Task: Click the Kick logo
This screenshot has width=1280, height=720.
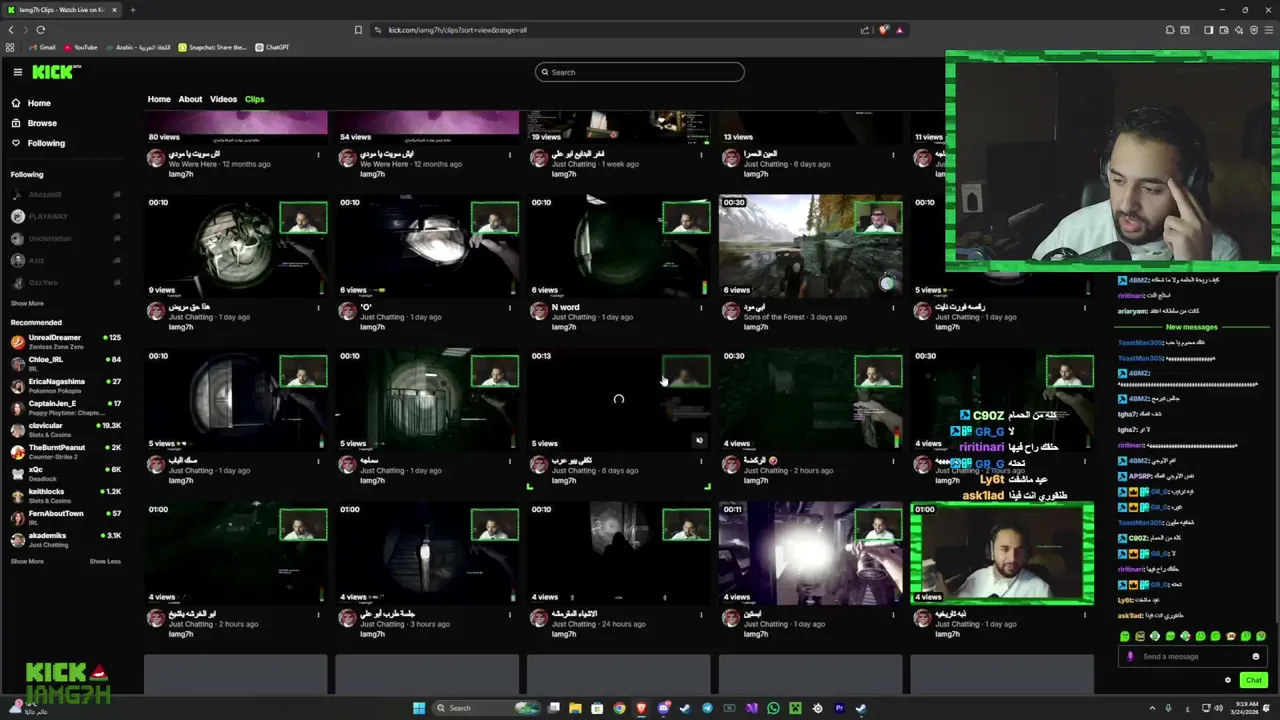Action: pyautogui.click(x=55, y=72)
